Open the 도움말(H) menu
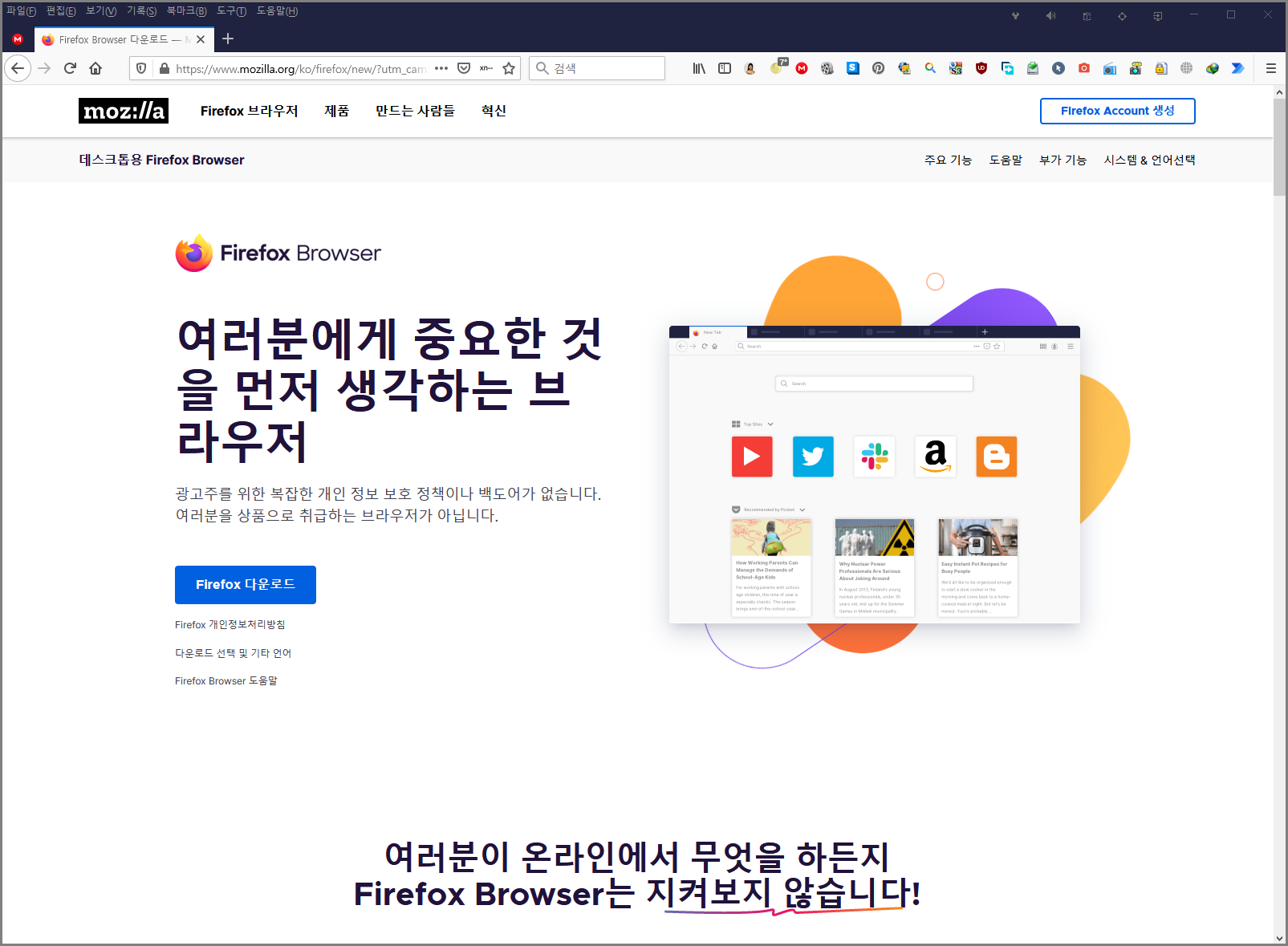 pyautogui.click(x=277, y=11)
